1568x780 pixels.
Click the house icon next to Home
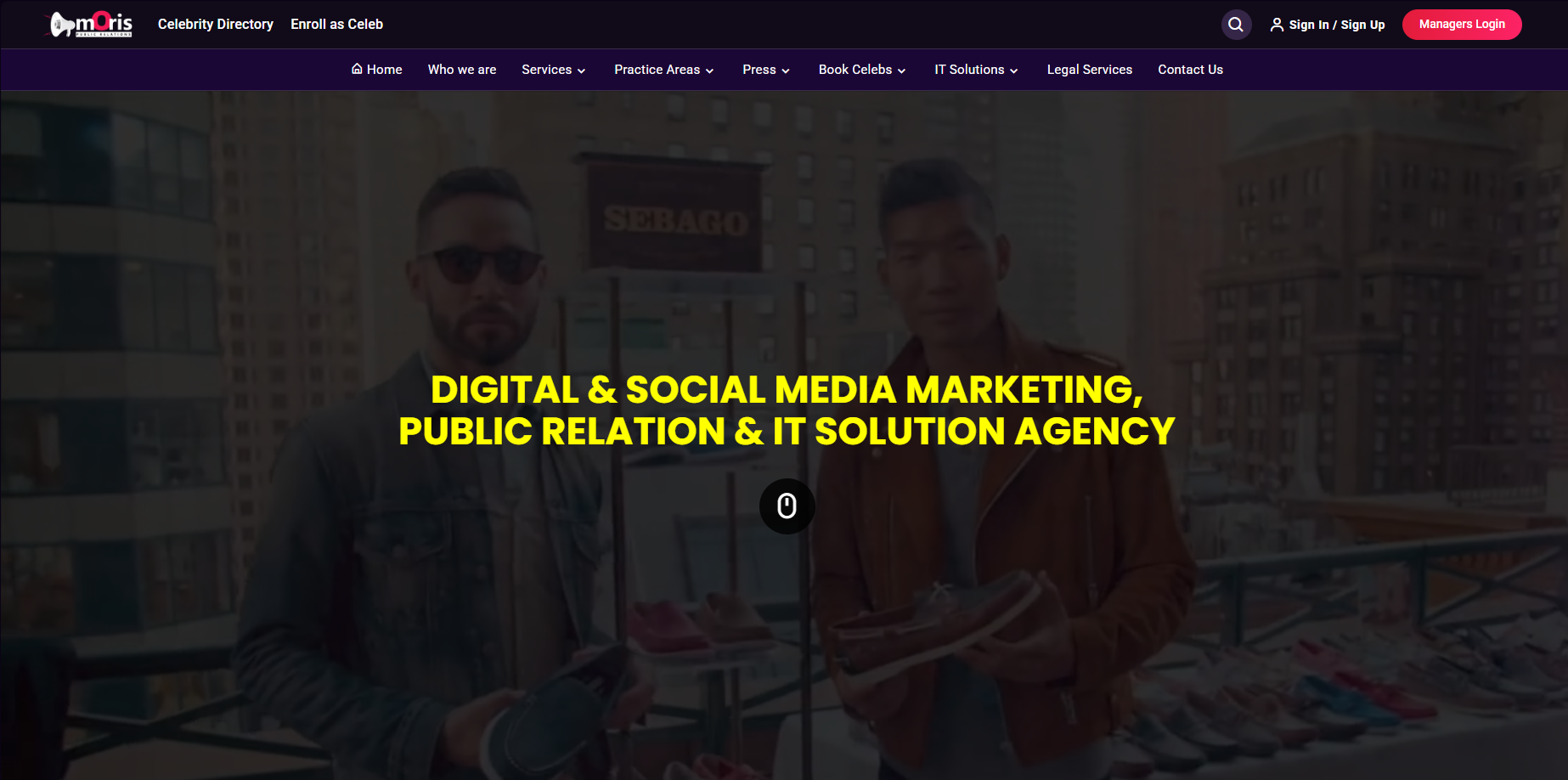click(x=357, y=69)
